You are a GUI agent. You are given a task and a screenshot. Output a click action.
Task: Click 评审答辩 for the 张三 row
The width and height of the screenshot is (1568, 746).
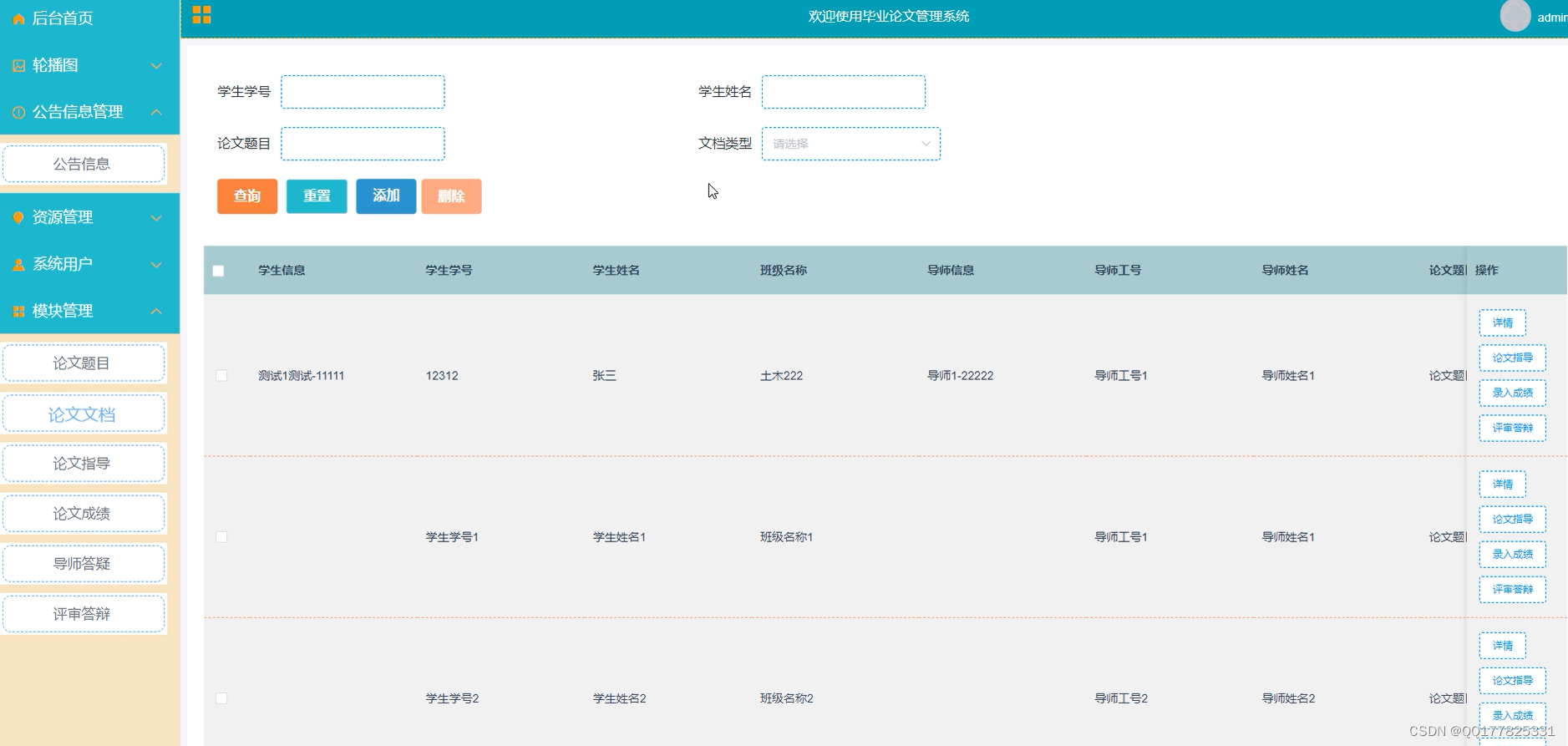click(x=1512, y=428)
